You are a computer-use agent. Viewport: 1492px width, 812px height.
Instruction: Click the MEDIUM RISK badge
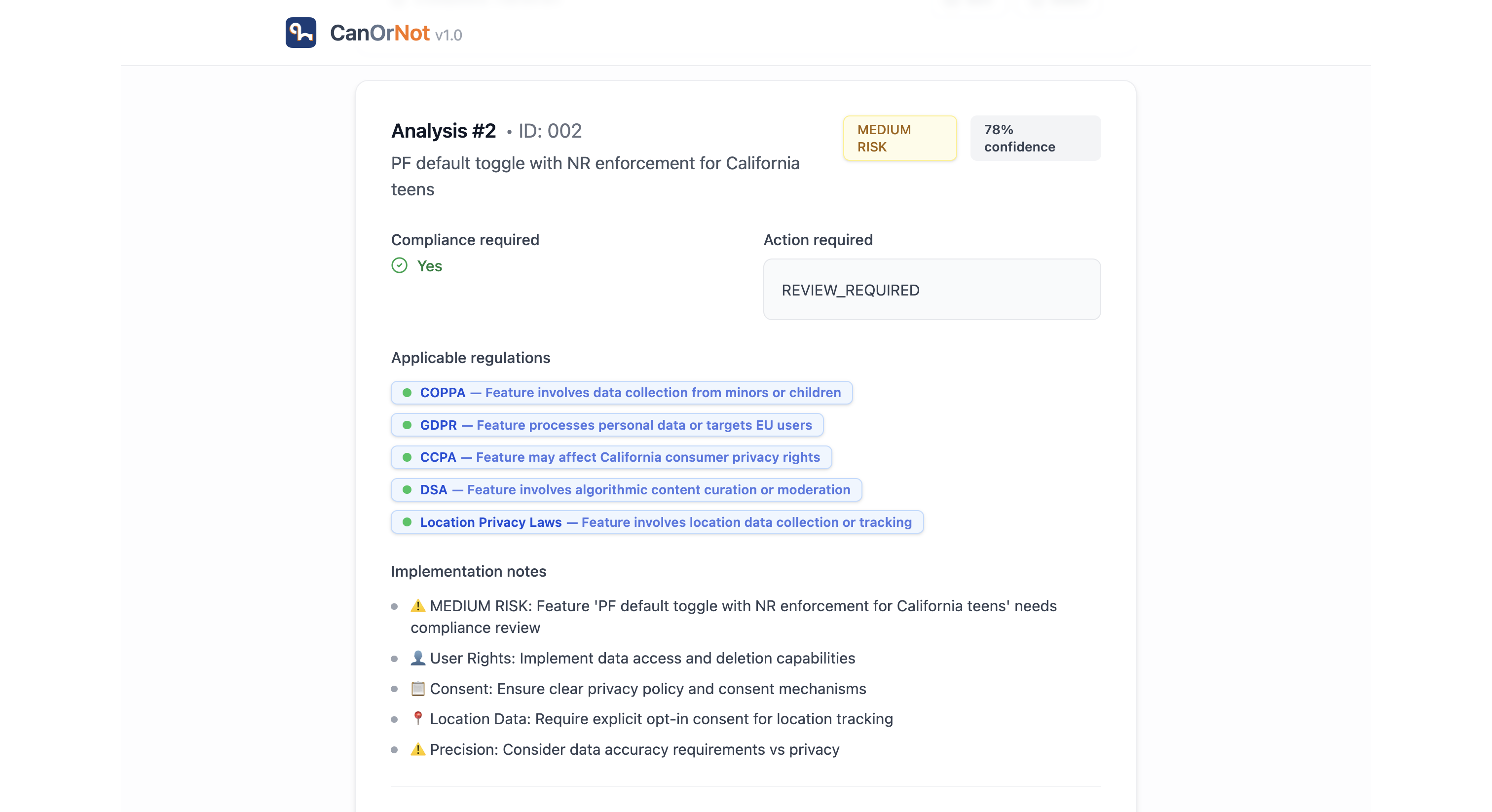click(899, 138)
